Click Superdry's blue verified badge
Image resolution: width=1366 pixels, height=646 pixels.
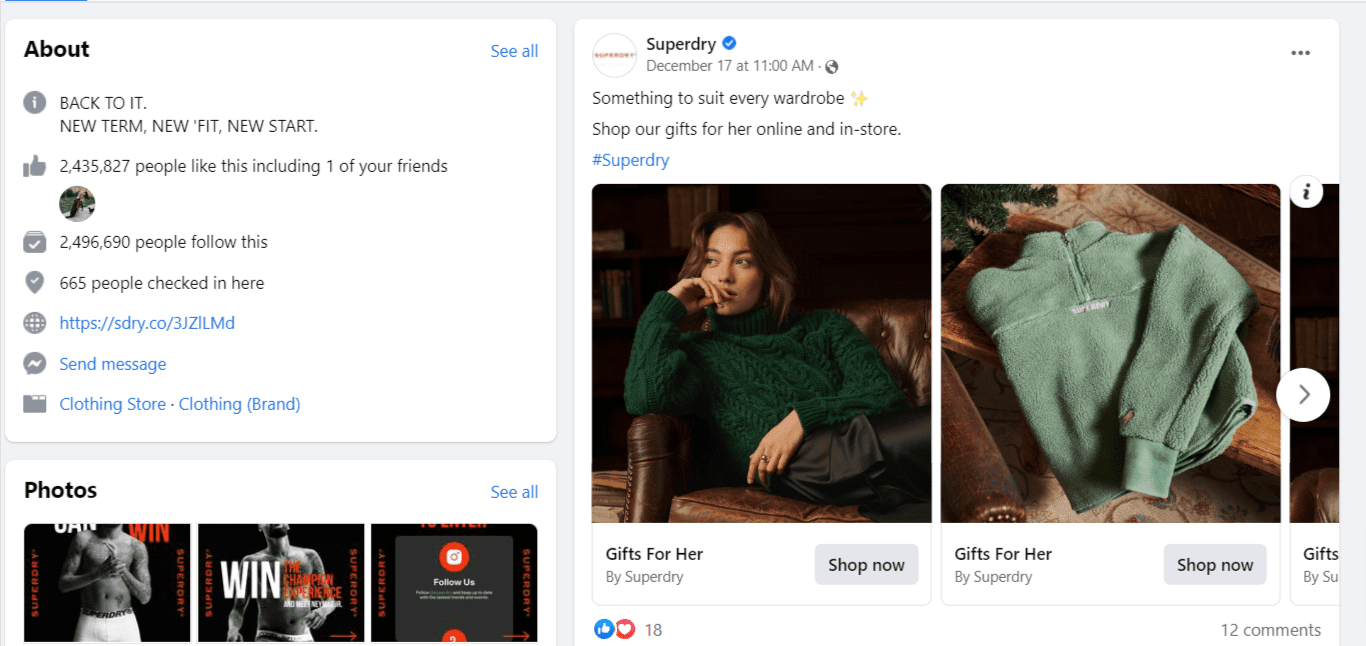(727, 43)
